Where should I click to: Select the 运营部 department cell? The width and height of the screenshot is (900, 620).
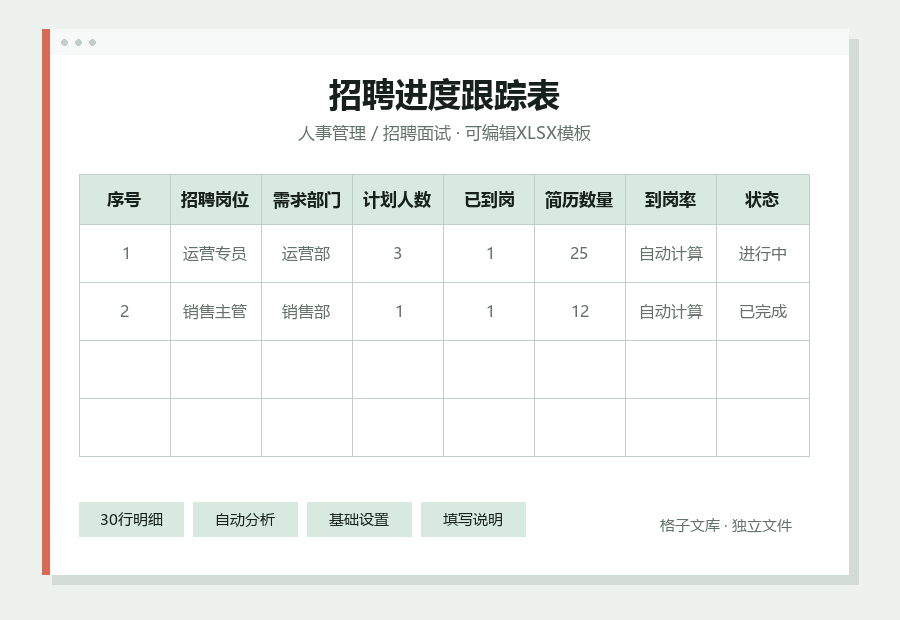[307, 254]
